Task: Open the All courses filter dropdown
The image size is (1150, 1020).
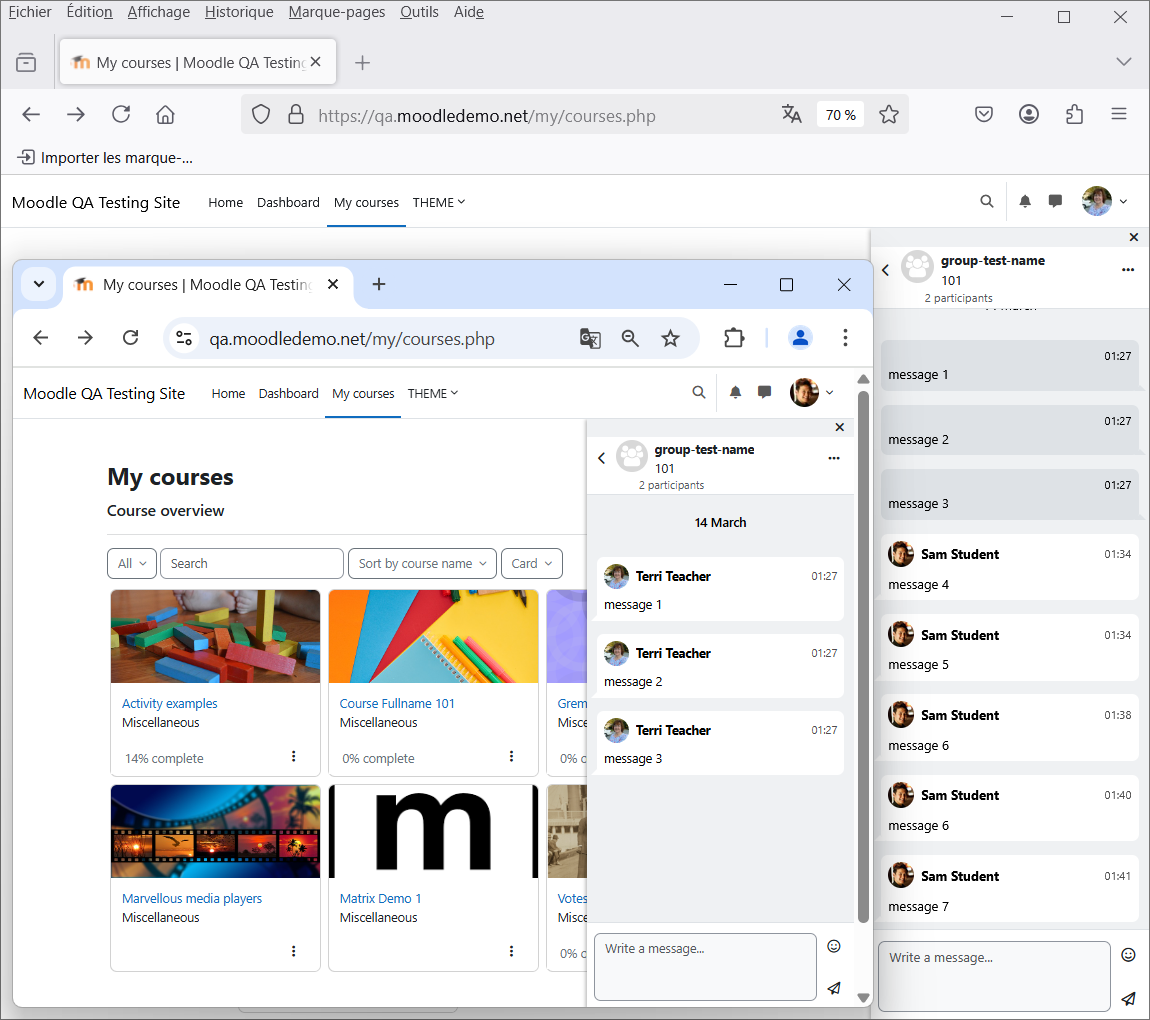Action: click(x=132, y=563)
